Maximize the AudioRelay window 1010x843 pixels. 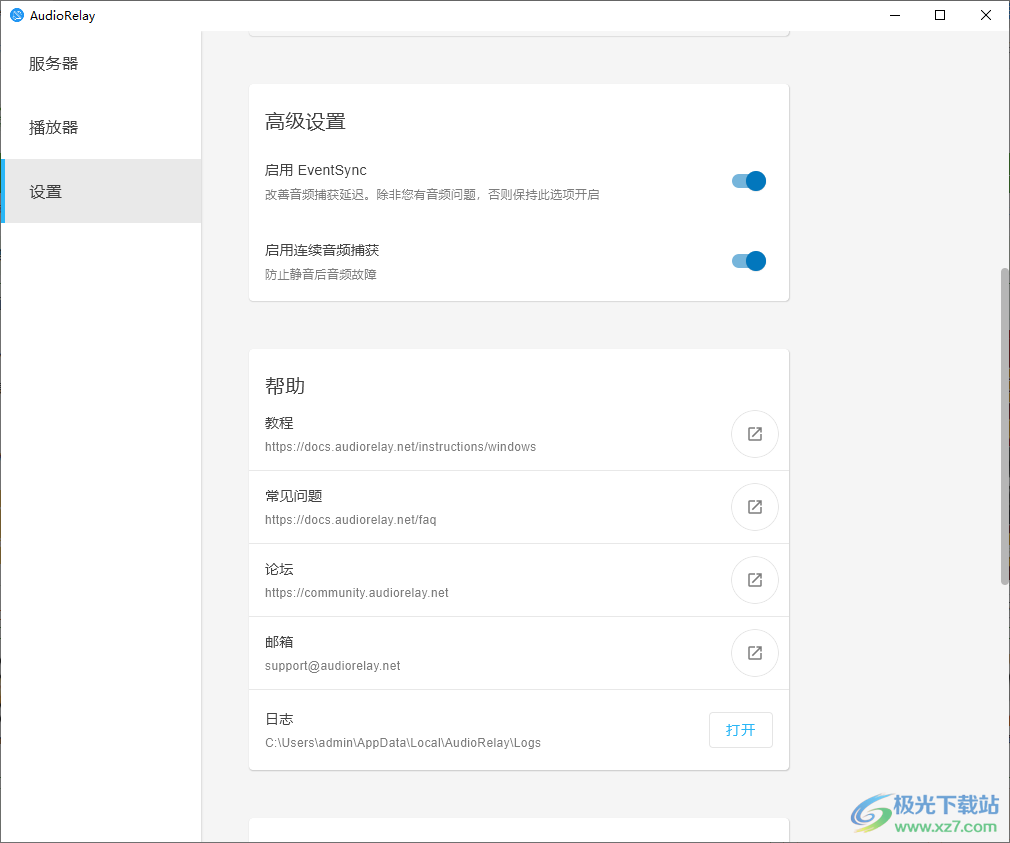point(940,15)
